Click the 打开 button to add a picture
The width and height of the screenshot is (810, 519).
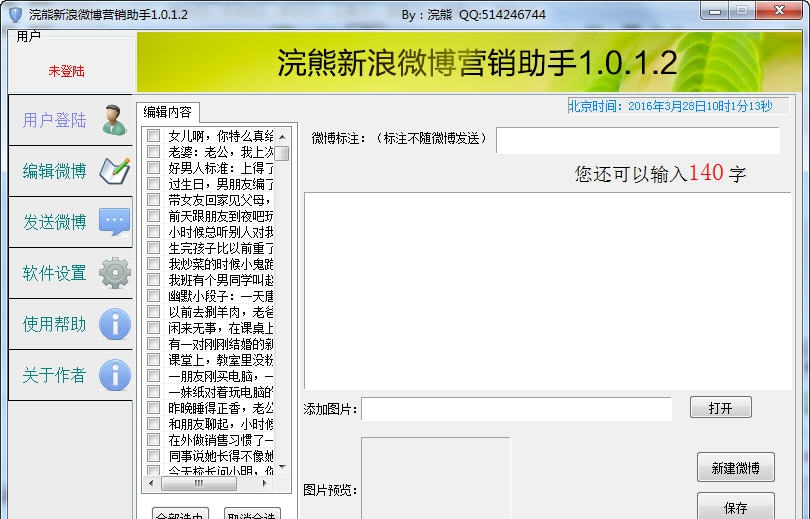click(721, 408)
